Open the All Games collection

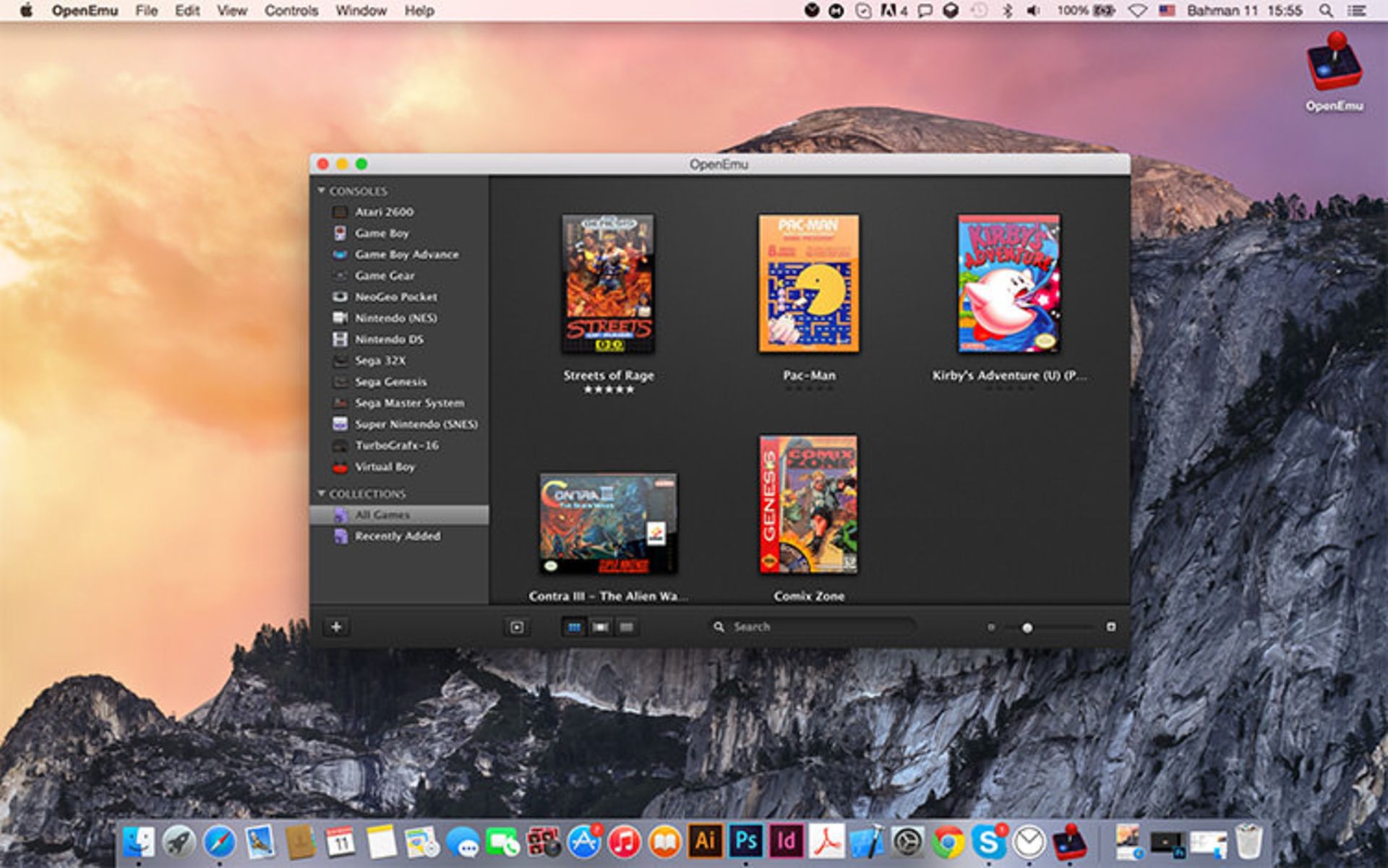click(400, 515)
